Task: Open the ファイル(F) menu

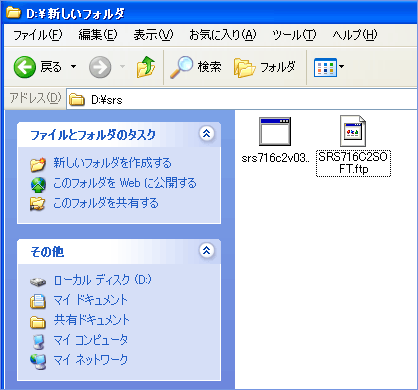Action: tap(38, 35)
